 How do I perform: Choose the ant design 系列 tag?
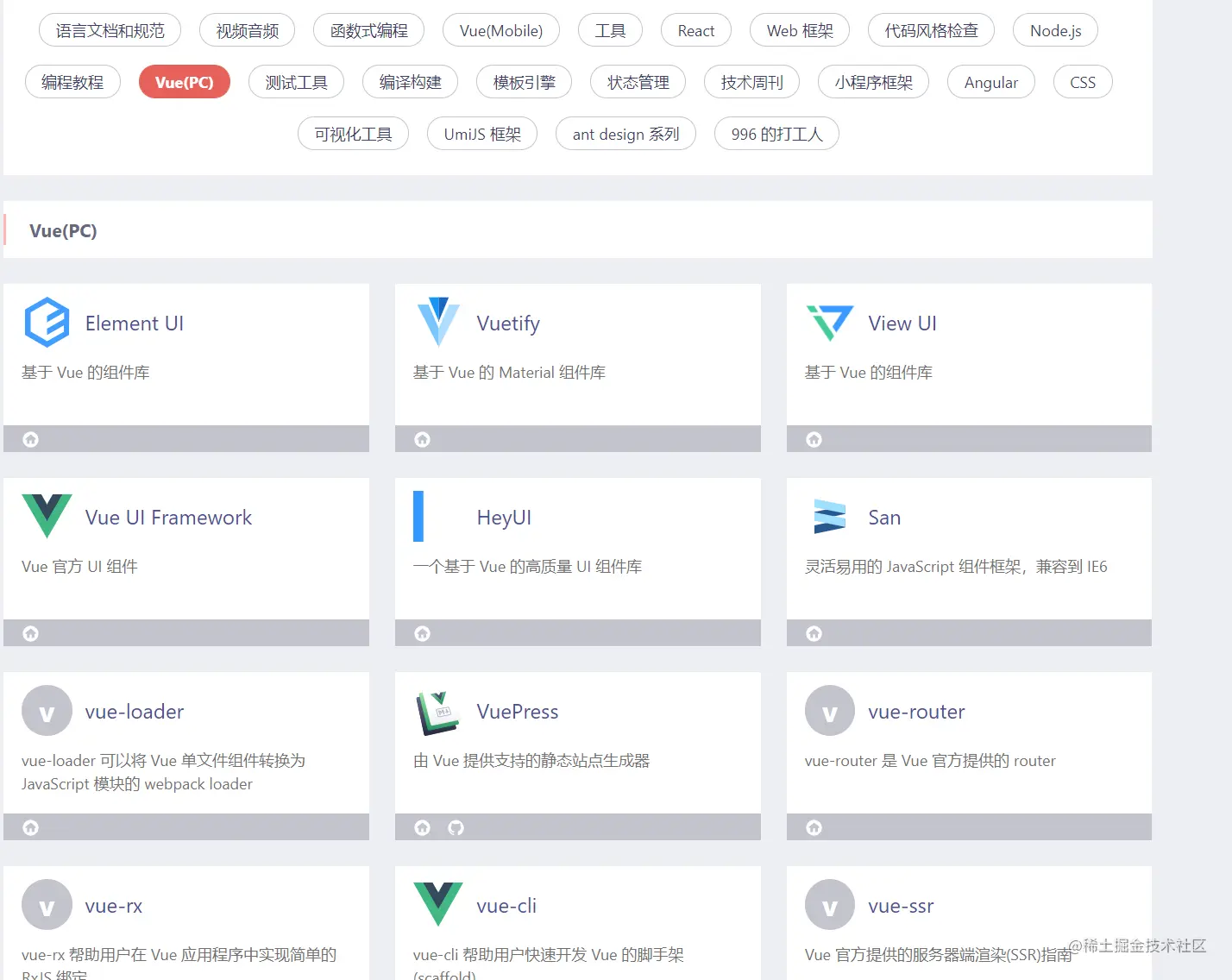point(625,134)
